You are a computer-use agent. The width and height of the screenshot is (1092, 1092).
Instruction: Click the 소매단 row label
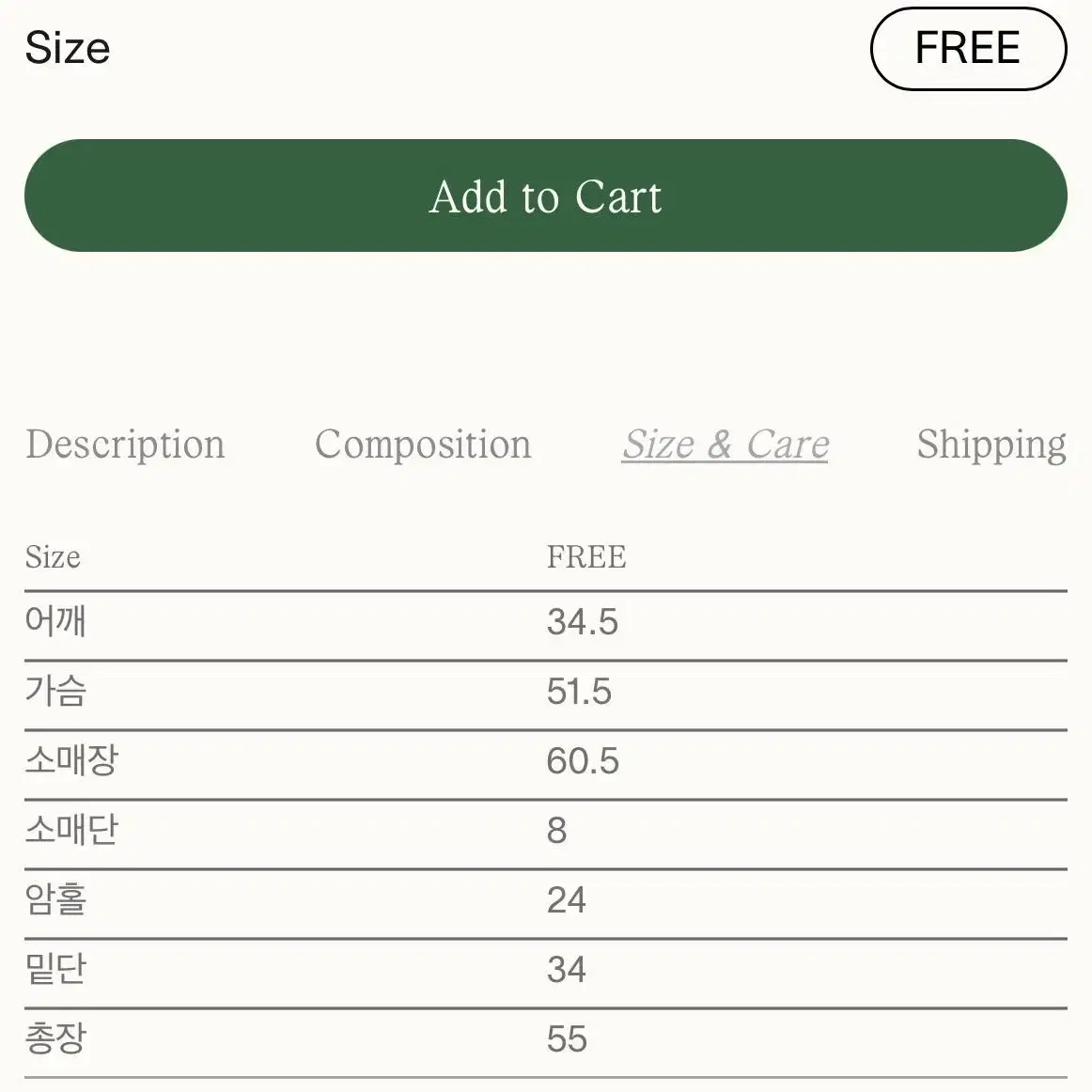click(71, 830)
